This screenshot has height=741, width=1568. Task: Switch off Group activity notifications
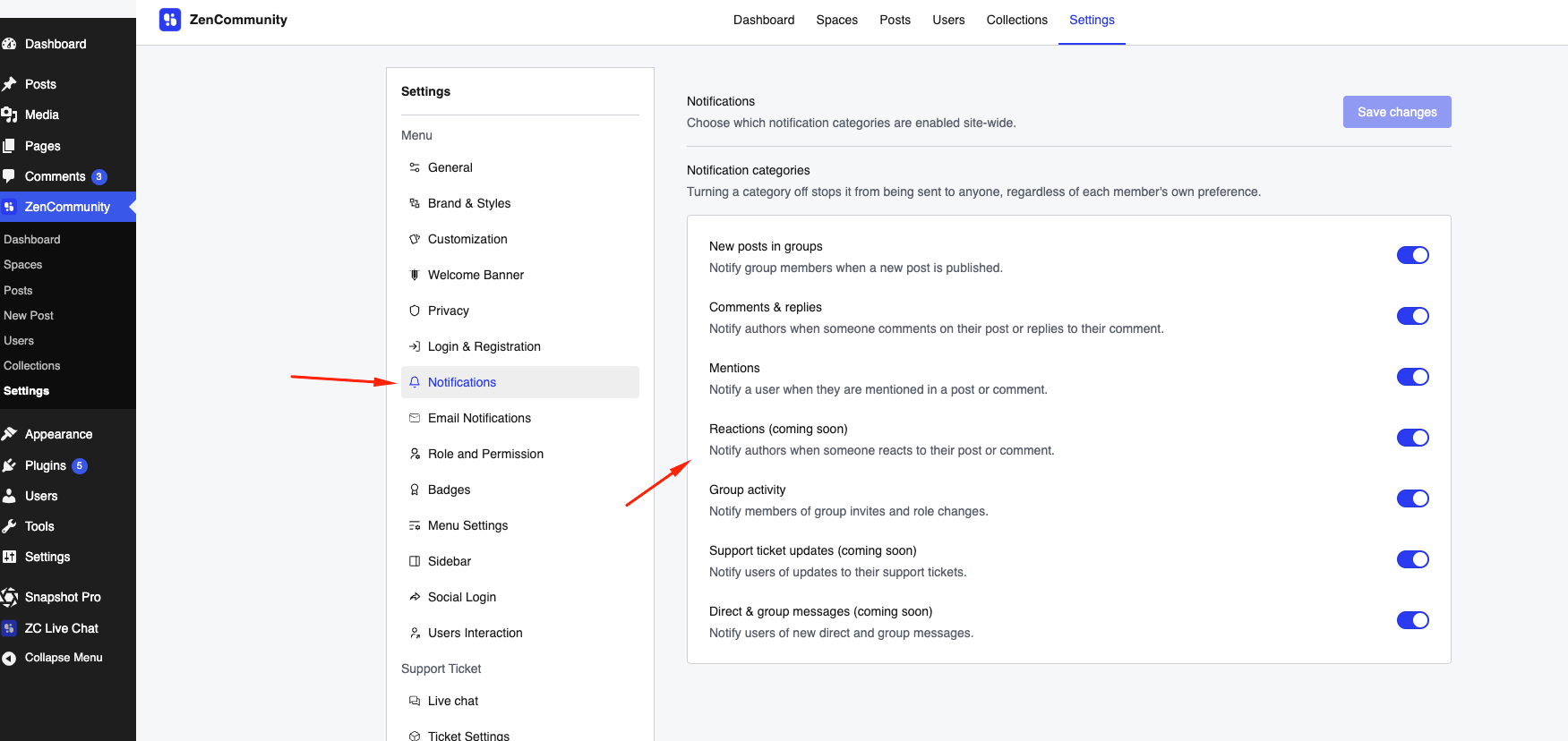(x=1412, y=498)
